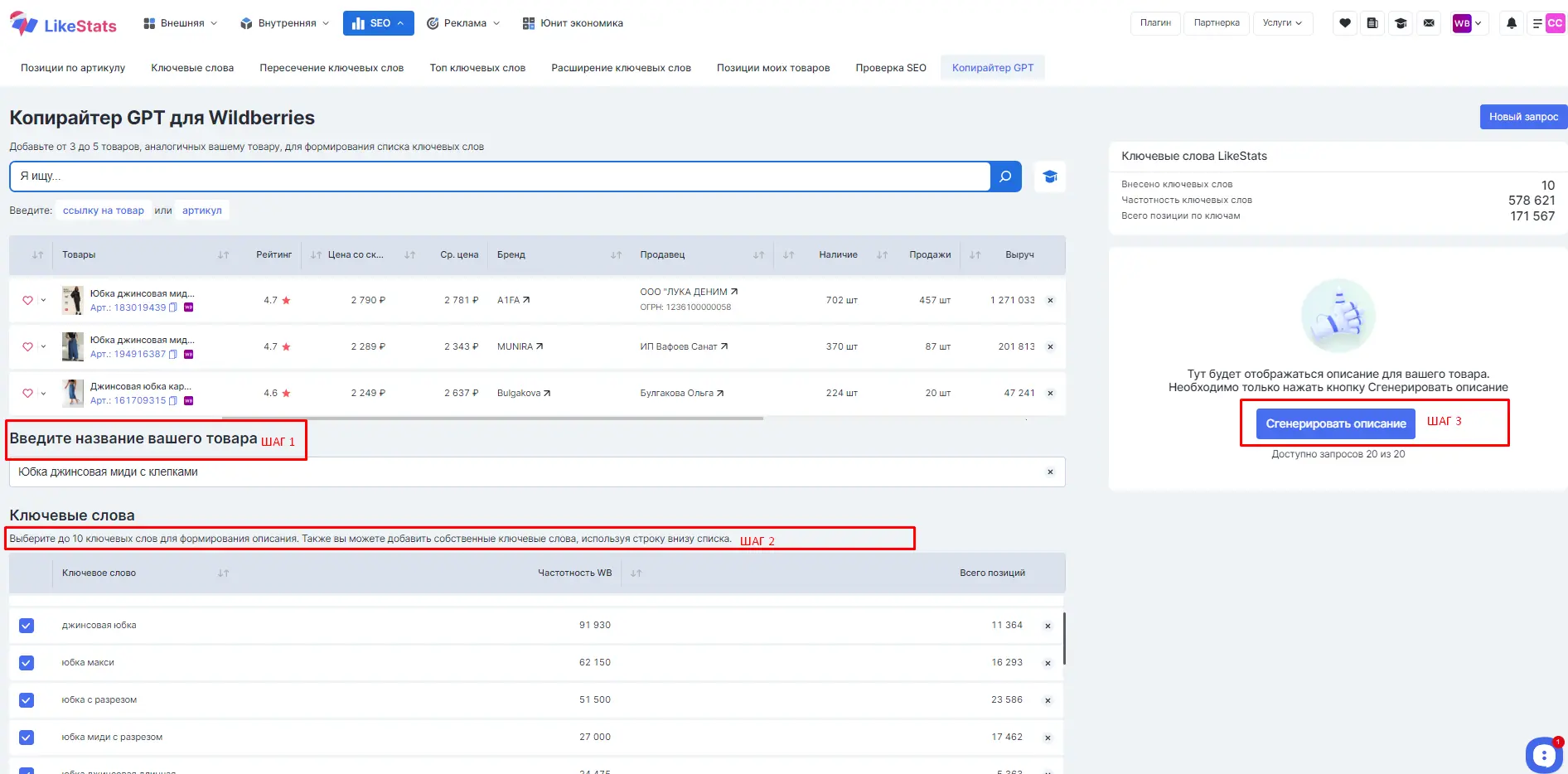
Task: Open the SEO dropdown menu
Action: coord(378,23)
